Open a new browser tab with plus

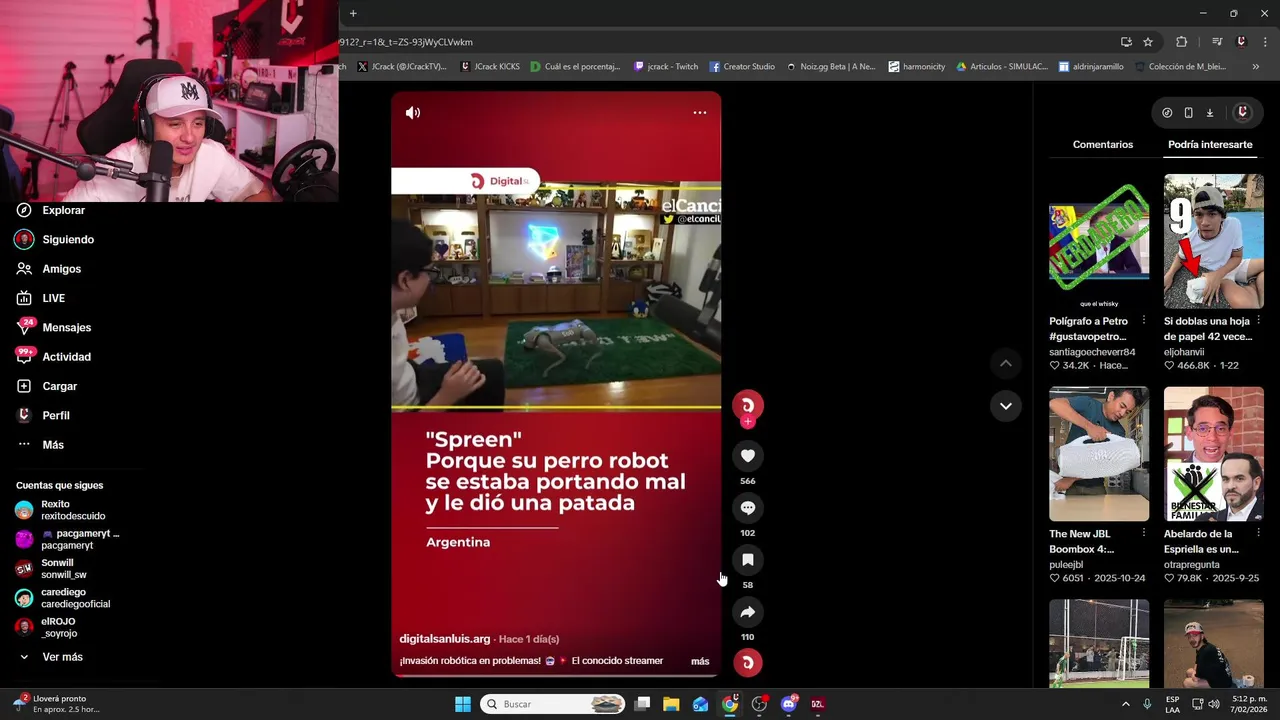pyautogui.click(x=353, y=13)
